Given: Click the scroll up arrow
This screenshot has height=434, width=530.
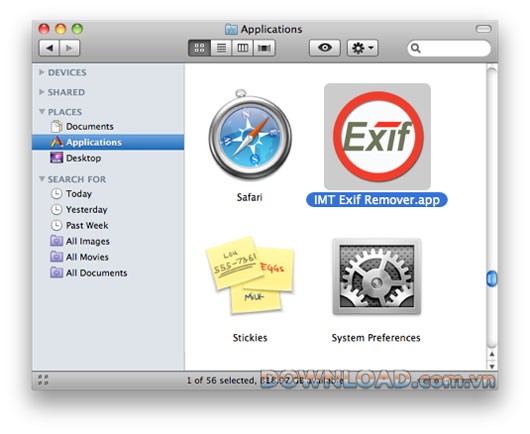Looking at the screenshot, I should pos(492,354).
